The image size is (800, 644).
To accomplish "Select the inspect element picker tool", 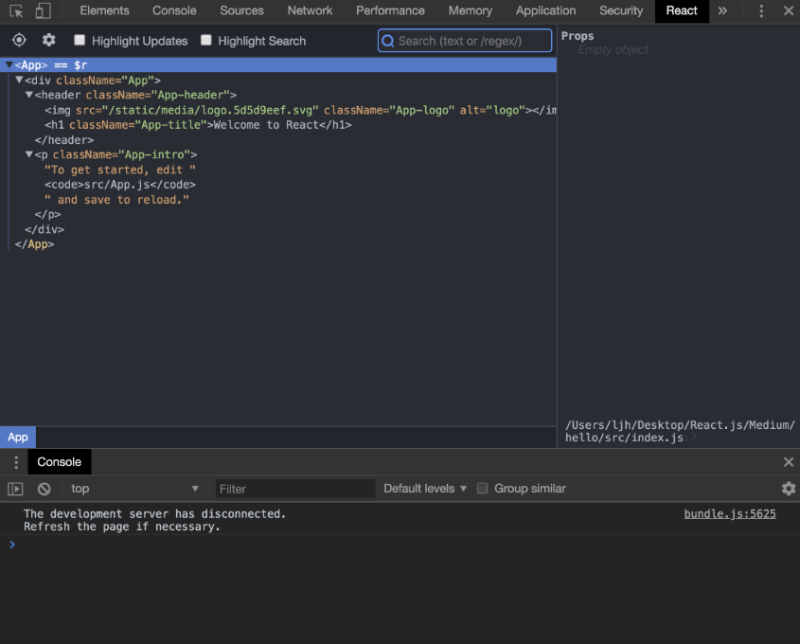I will coord(16,10).
